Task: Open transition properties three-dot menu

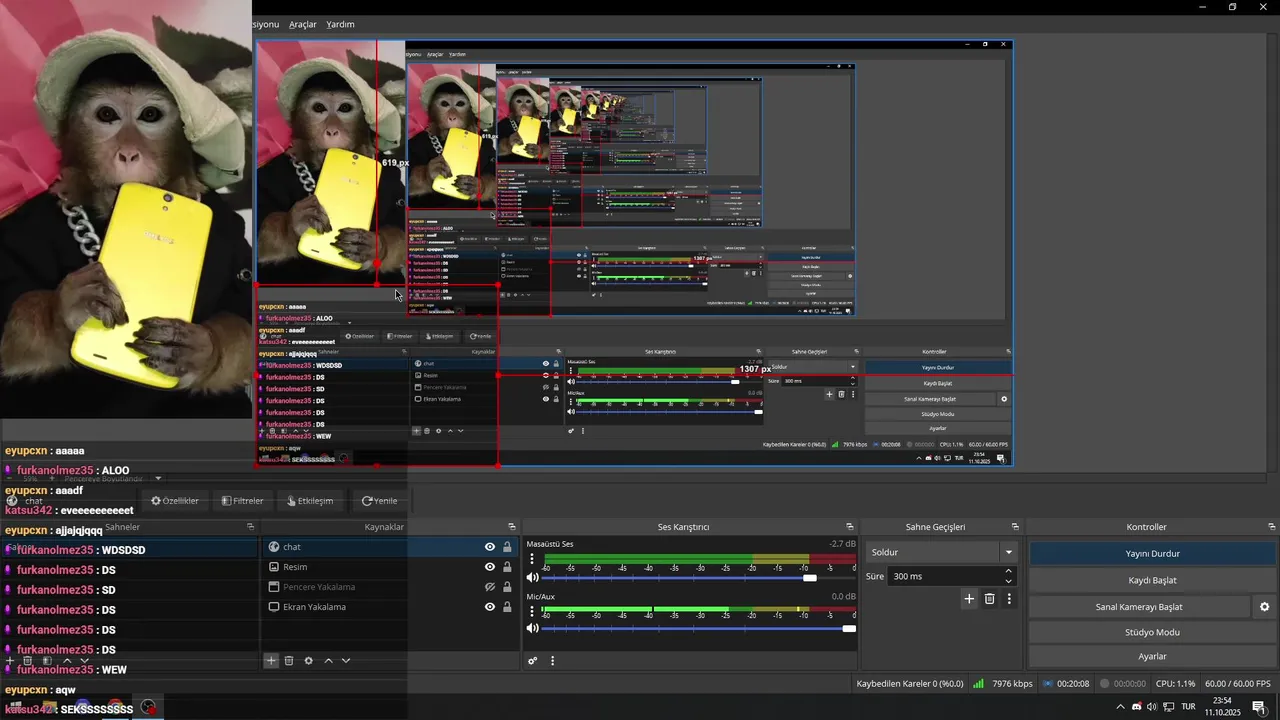Action: (1009, 599)
